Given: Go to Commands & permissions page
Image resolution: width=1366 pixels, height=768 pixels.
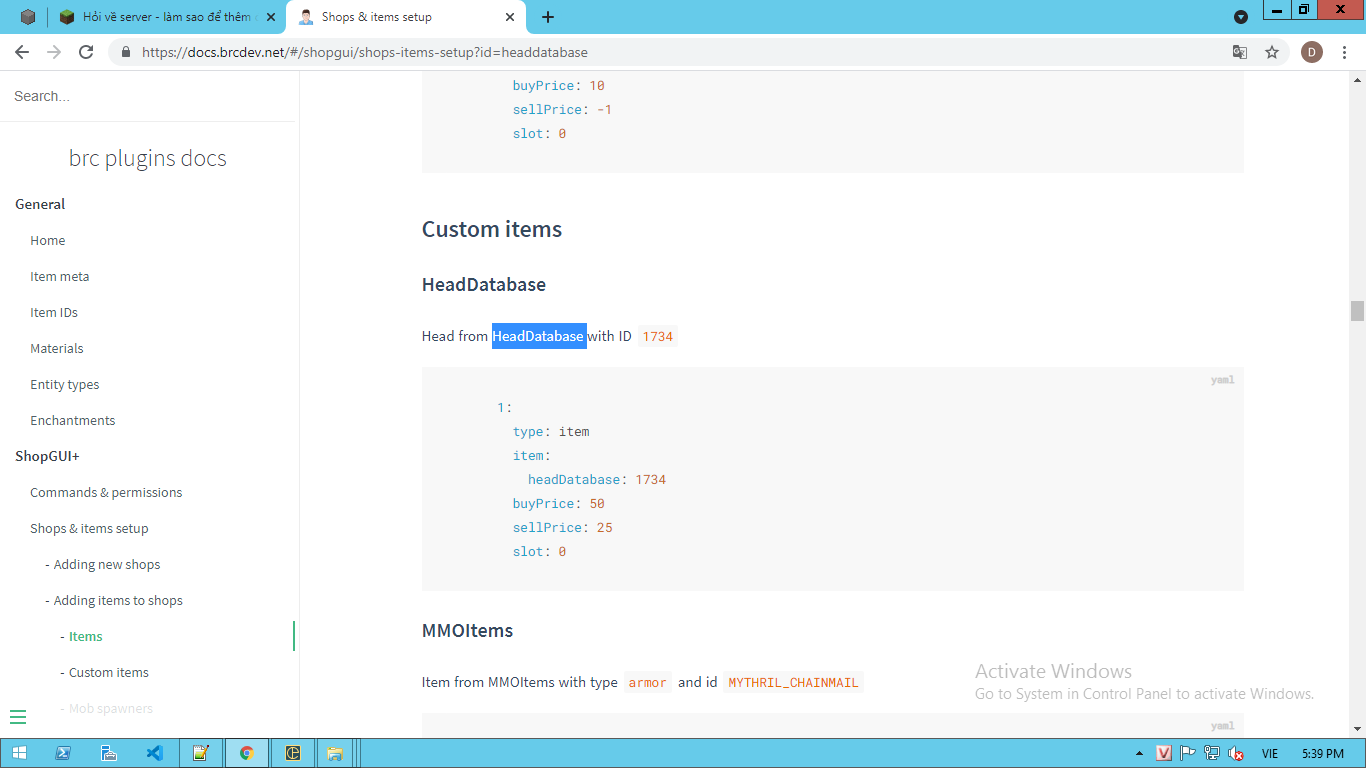Looking at the screenshot, I should tap(106, 492).
